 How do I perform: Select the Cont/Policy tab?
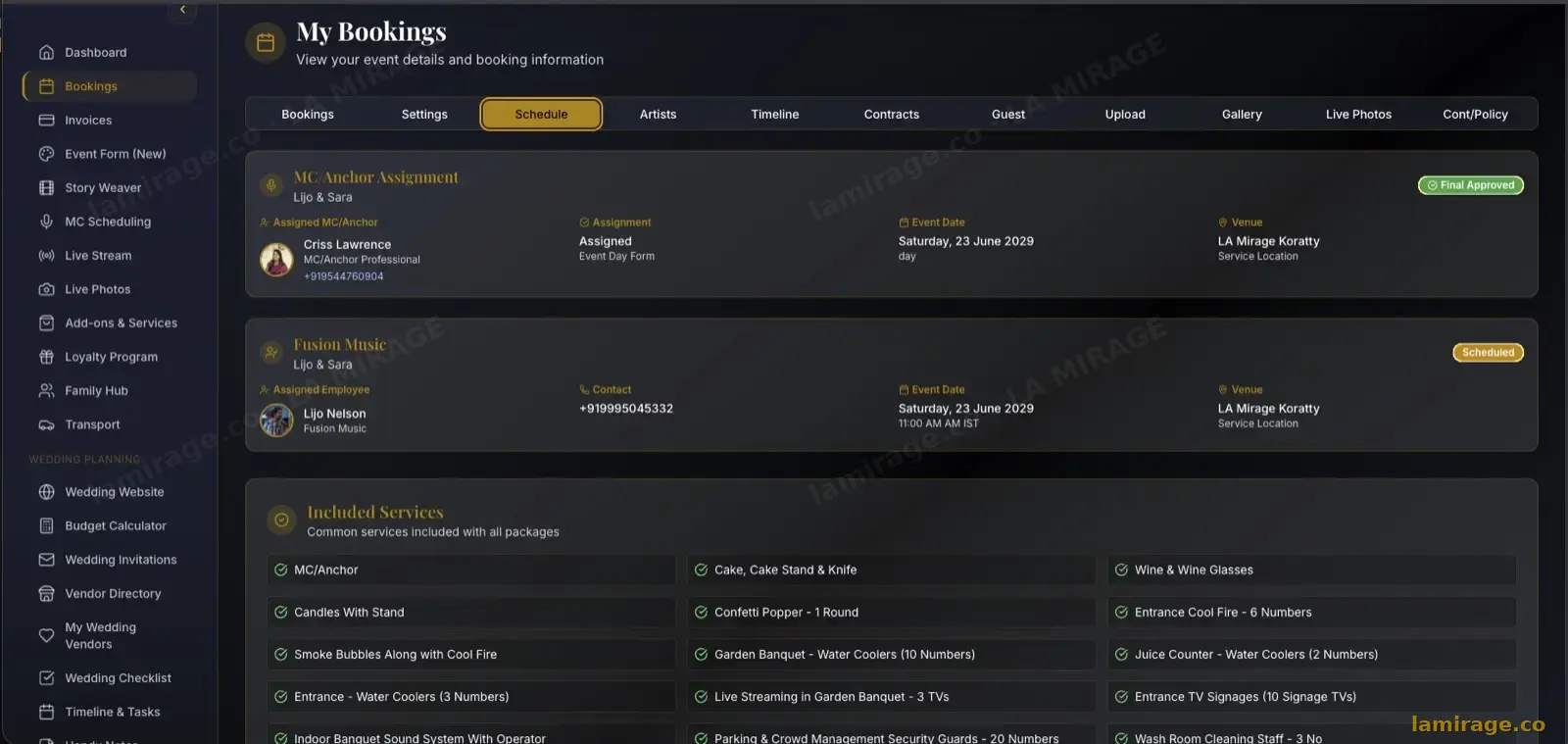(x=1475, y=115)
